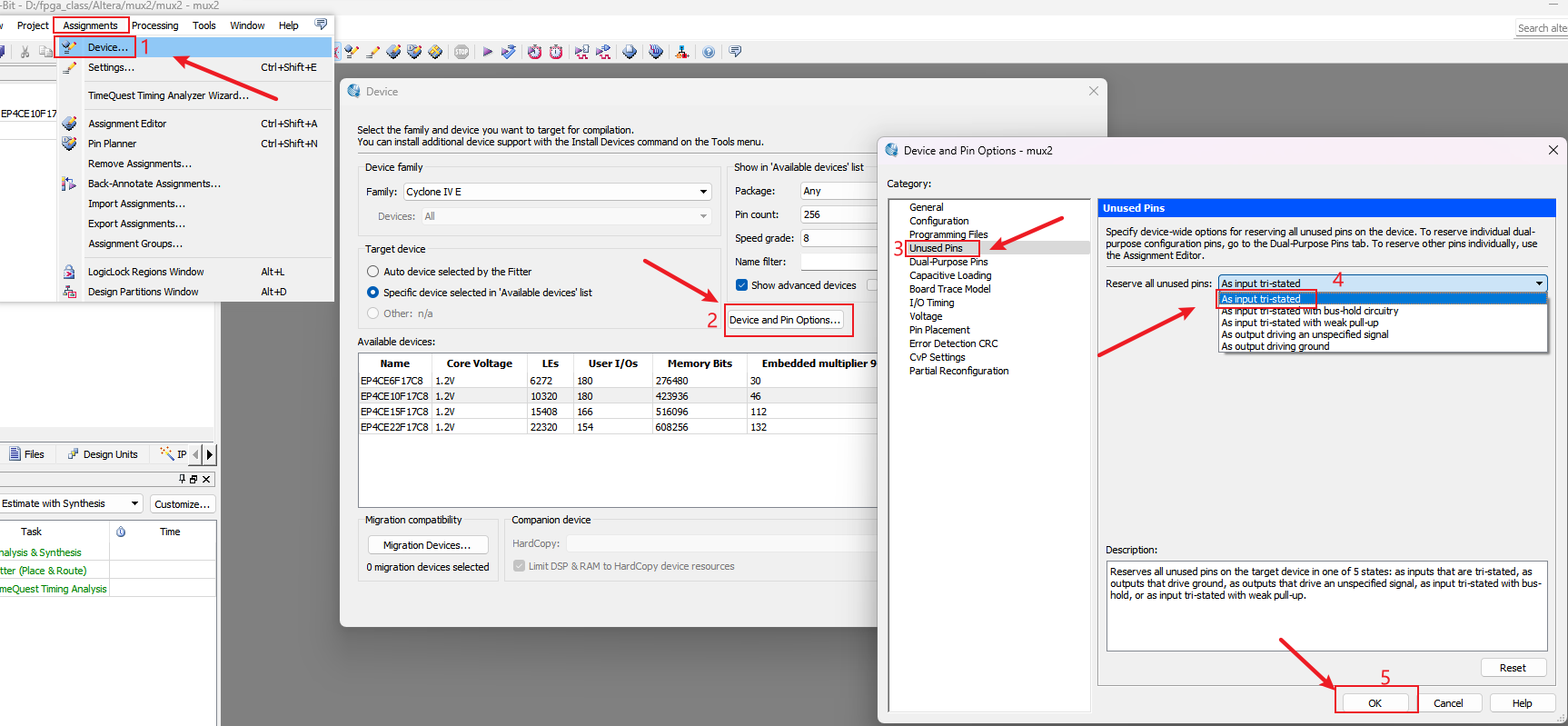Click the blue Help question-mark toolbar icon
Image resolution: width=1568 pixels, height=726 pixels.
click(x=709, y=52)
